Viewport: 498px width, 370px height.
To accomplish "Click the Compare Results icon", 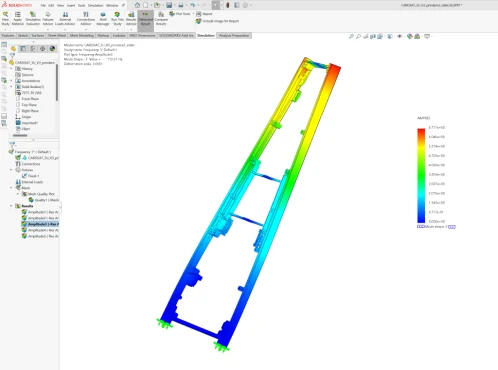I will pos(161,14).
